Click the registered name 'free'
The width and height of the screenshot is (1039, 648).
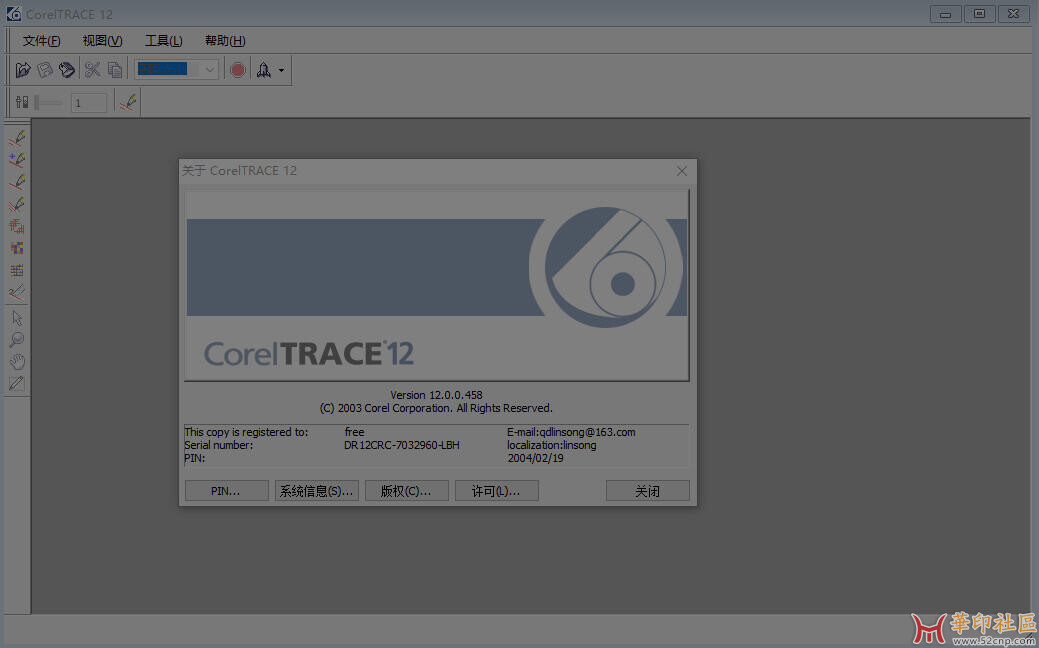click(x=355, y=432)
